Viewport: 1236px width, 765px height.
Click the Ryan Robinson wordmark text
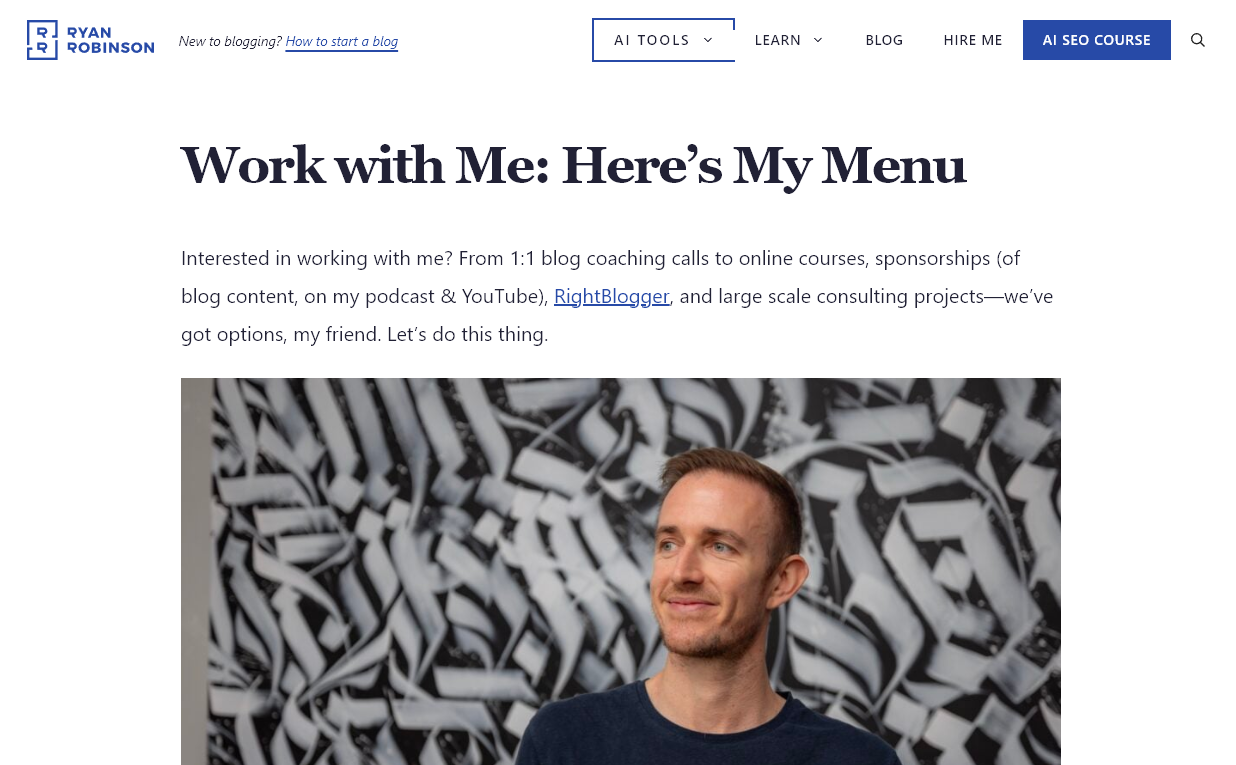click(x=110, y=40)
